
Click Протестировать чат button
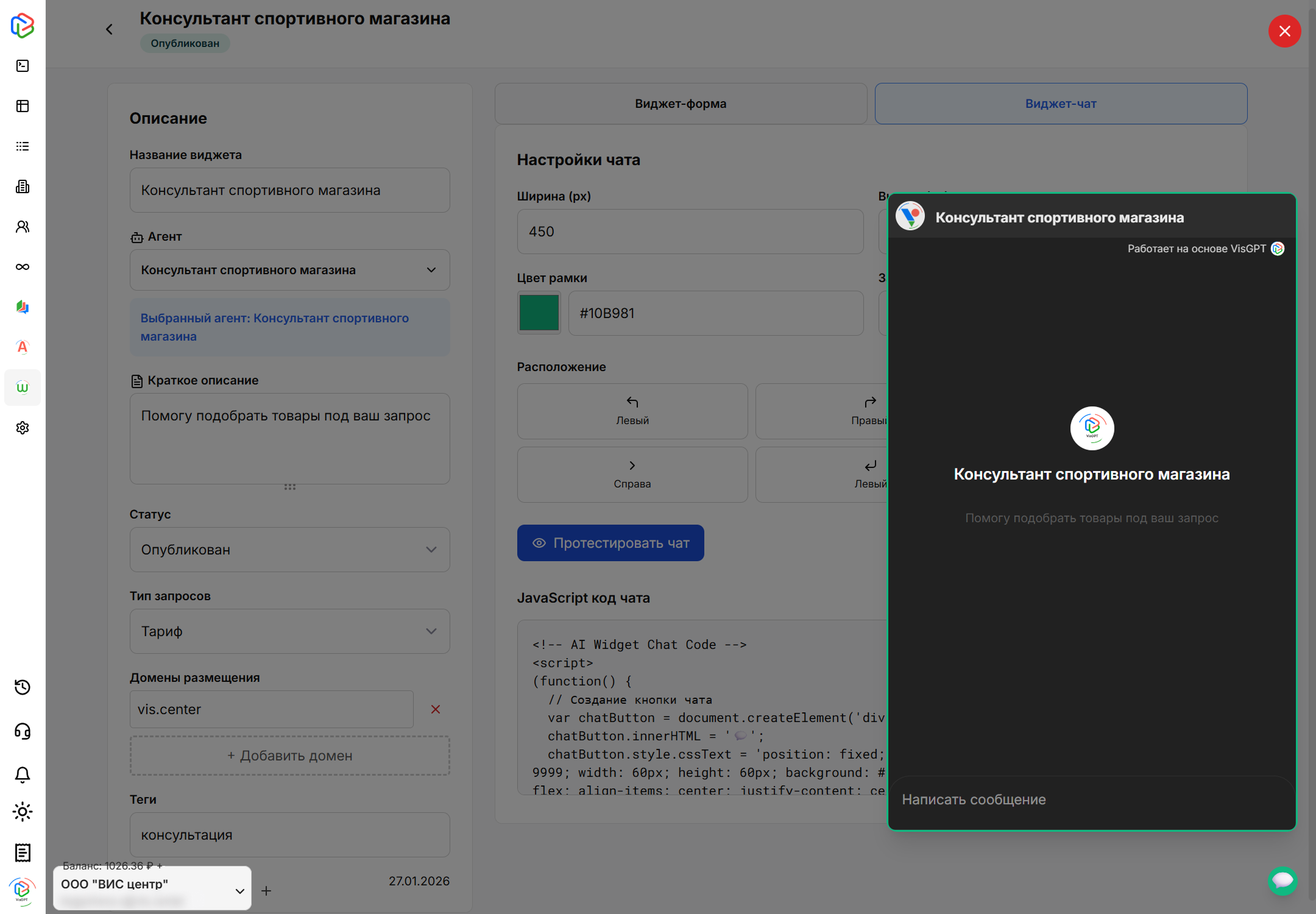click(x=610, y=543)
